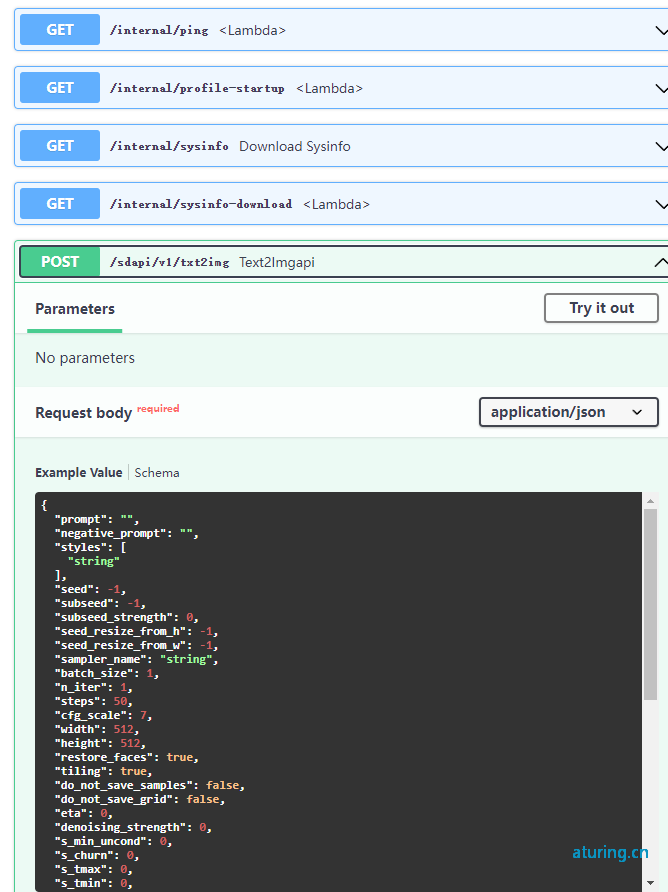The width and height of the screenshot is (668, 892).
Task: Switch to the Schema tab
Action: click(x=157, y=473)
